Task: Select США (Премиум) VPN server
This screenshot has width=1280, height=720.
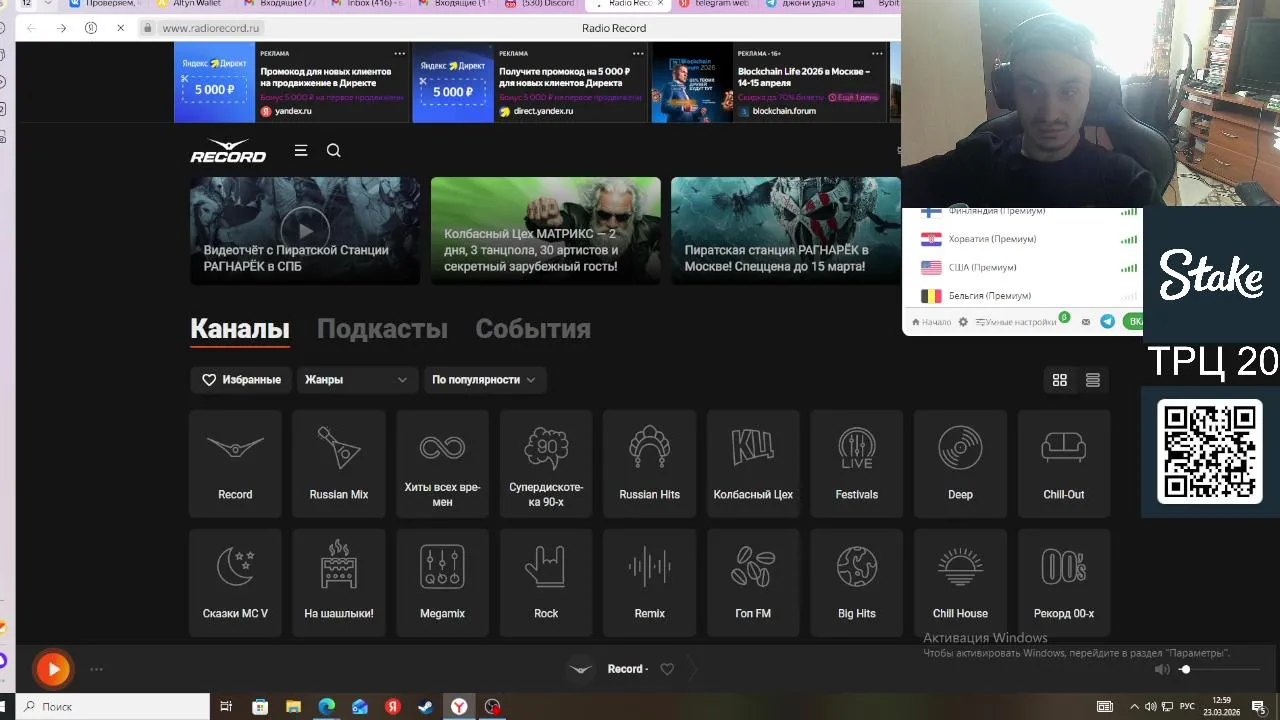Action: point(1022,267)
